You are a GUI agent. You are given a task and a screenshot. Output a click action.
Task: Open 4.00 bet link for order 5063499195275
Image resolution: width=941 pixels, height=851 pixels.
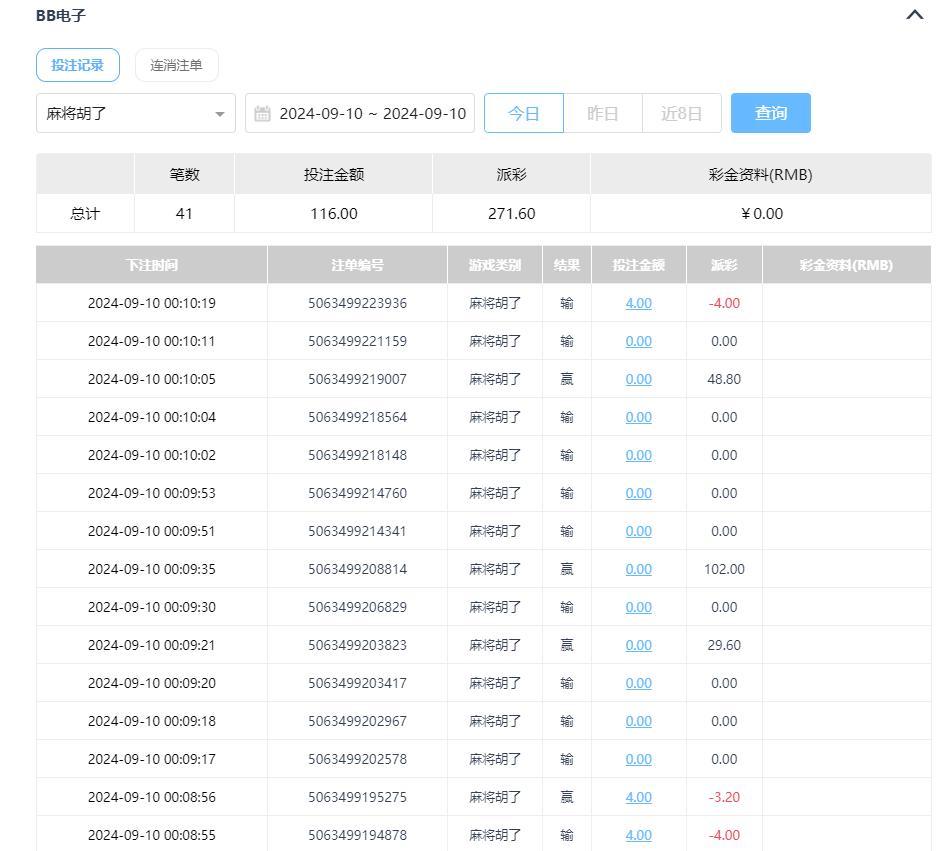(638, 797)
